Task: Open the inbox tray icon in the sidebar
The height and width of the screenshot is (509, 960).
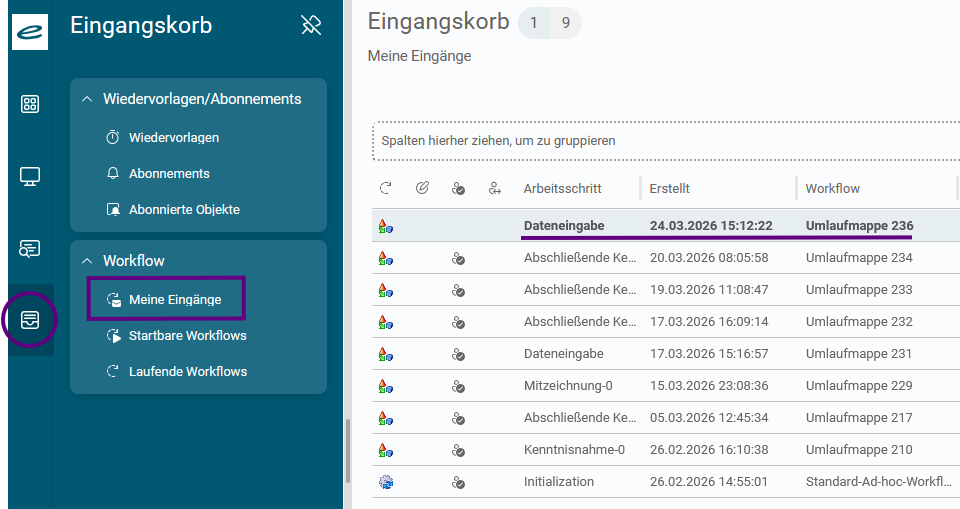Action: pyautogui.click(x=29, y=320)
